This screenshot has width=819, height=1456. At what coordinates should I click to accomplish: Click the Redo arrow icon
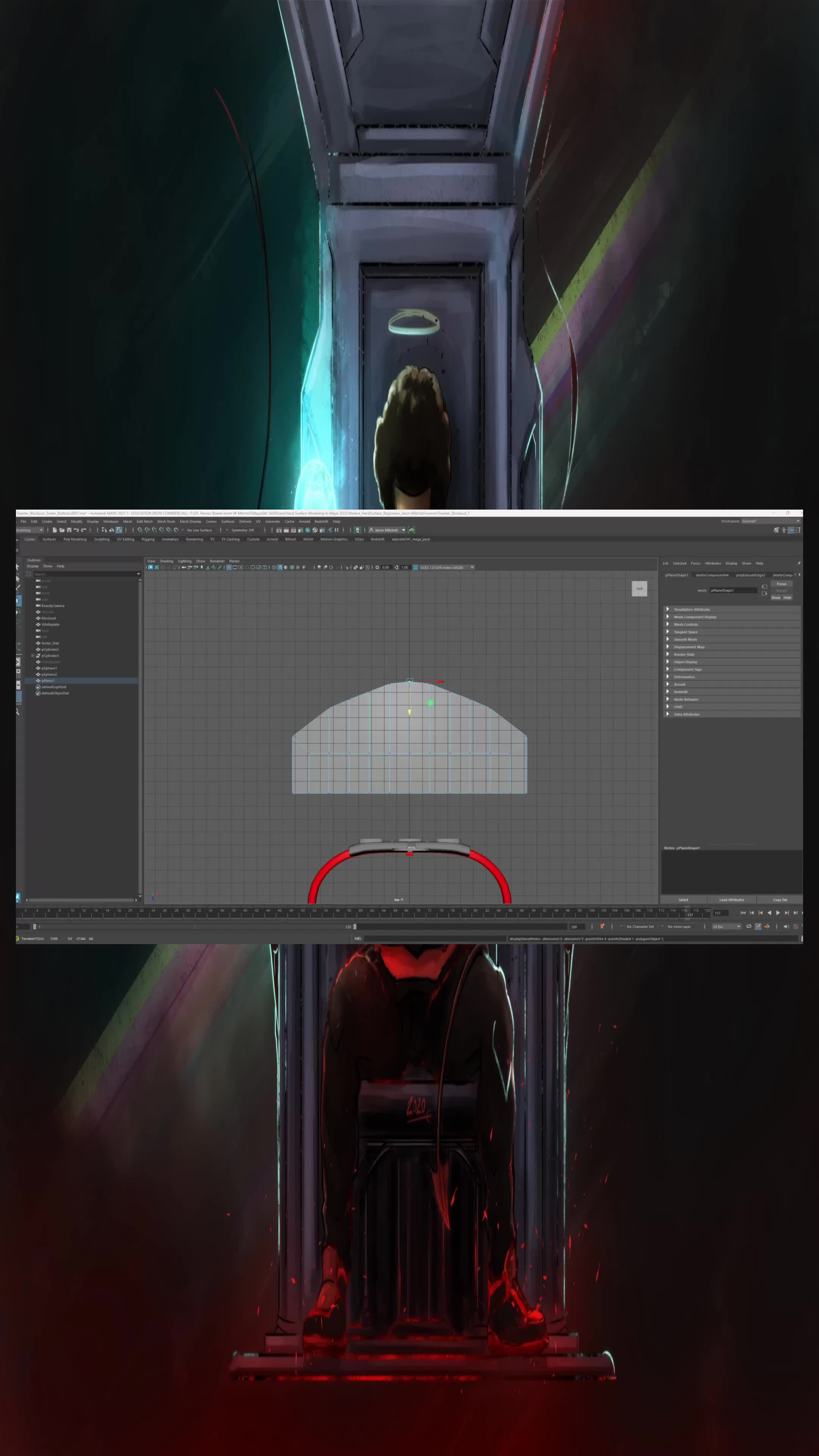click(83, 530)
